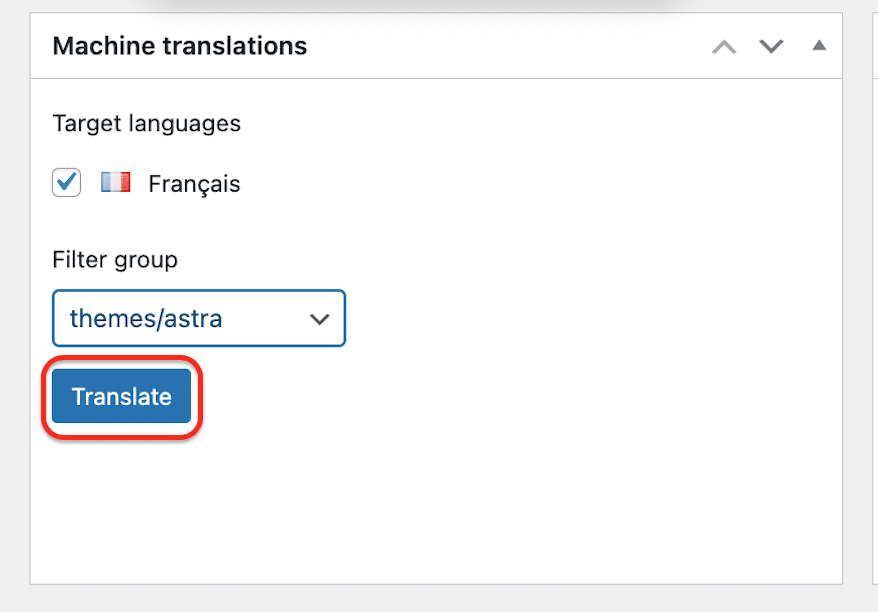Click the collapse triangle on the panel corner
The width and height of the screenshot is (878, 612).
[819, 45]
